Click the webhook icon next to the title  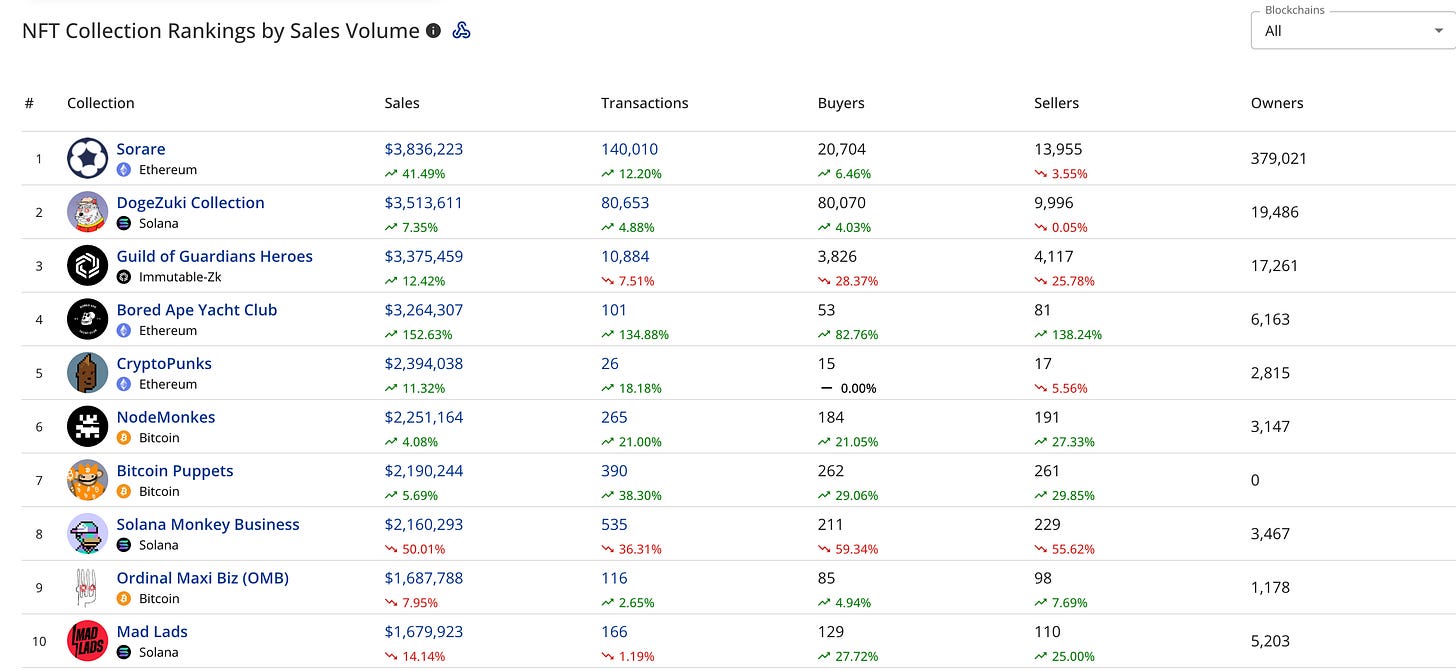pyautogui.click(x=461, y=30)
